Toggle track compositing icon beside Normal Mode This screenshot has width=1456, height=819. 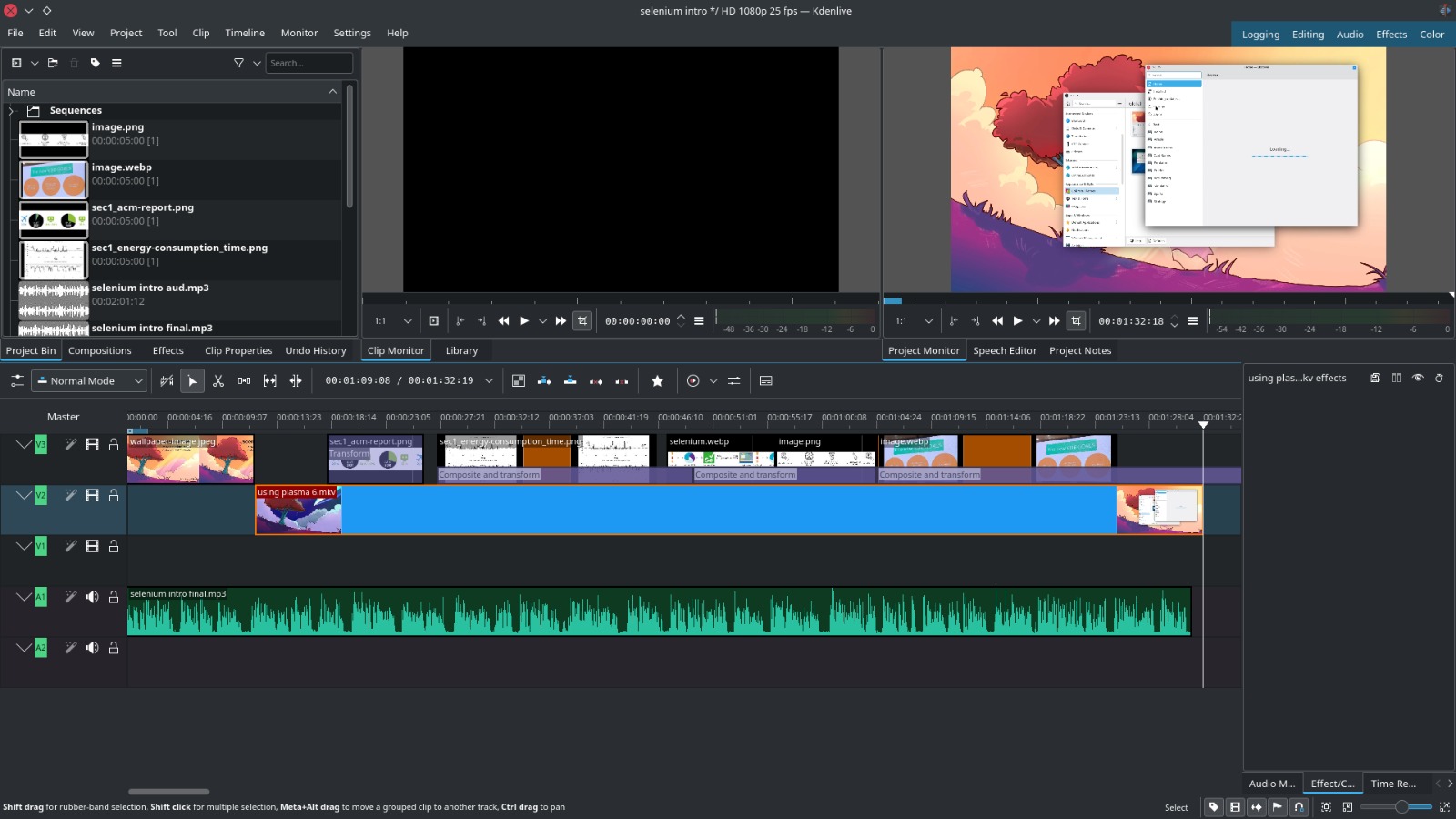pos(167,381)
